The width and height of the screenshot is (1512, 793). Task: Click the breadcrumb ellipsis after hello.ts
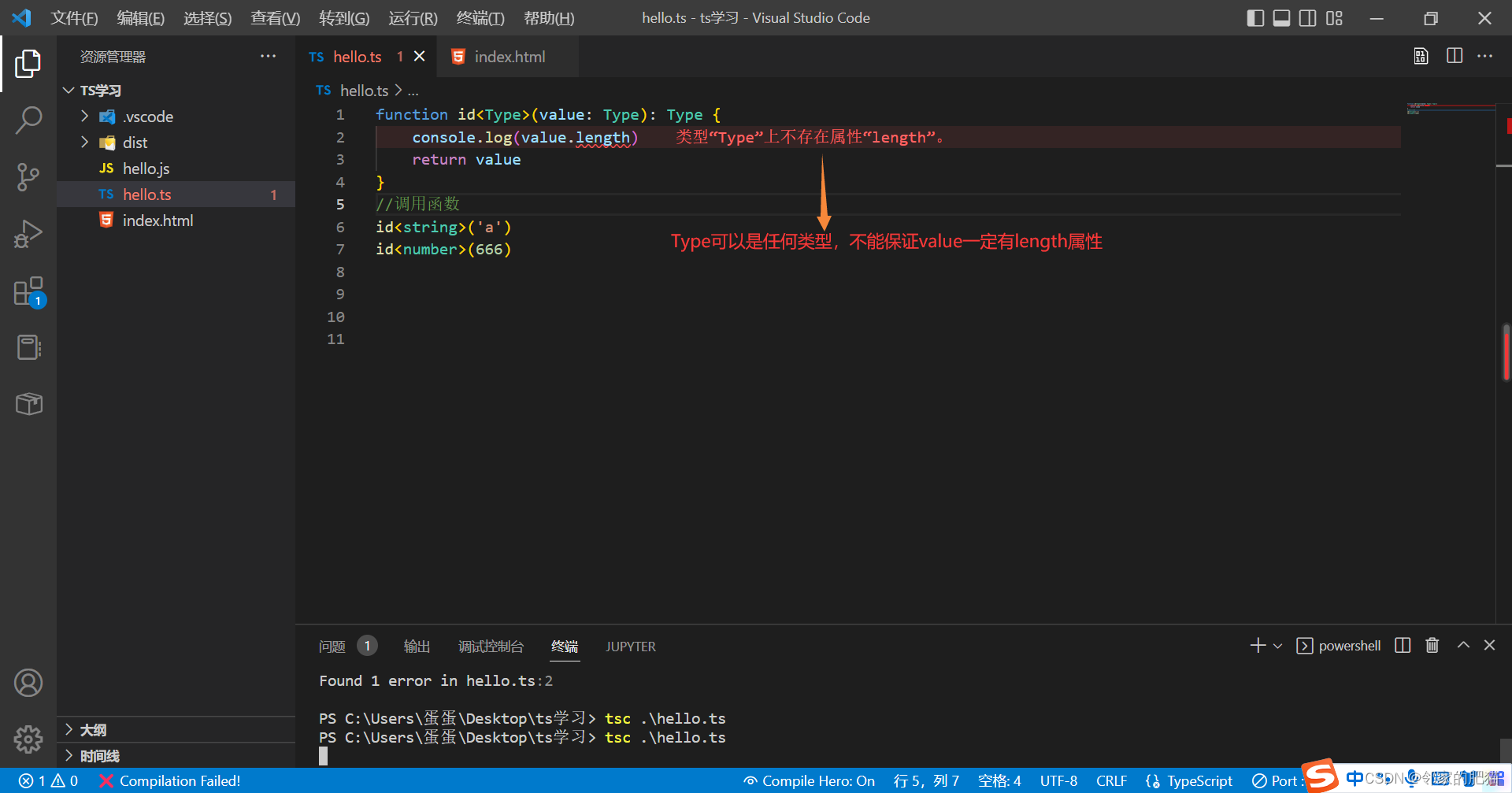[413, 91]
